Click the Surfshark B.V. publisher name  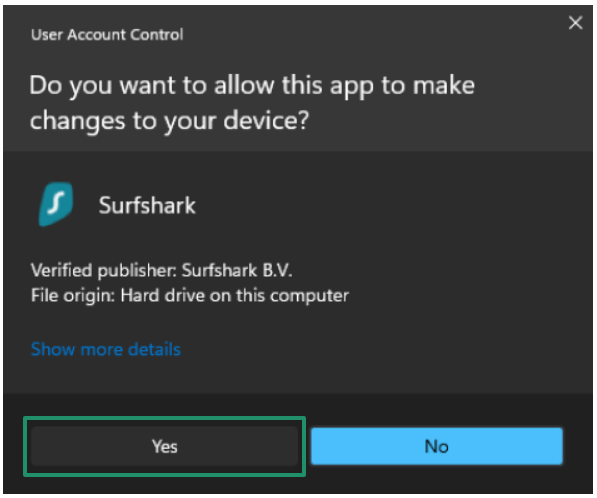coord(237,270)
